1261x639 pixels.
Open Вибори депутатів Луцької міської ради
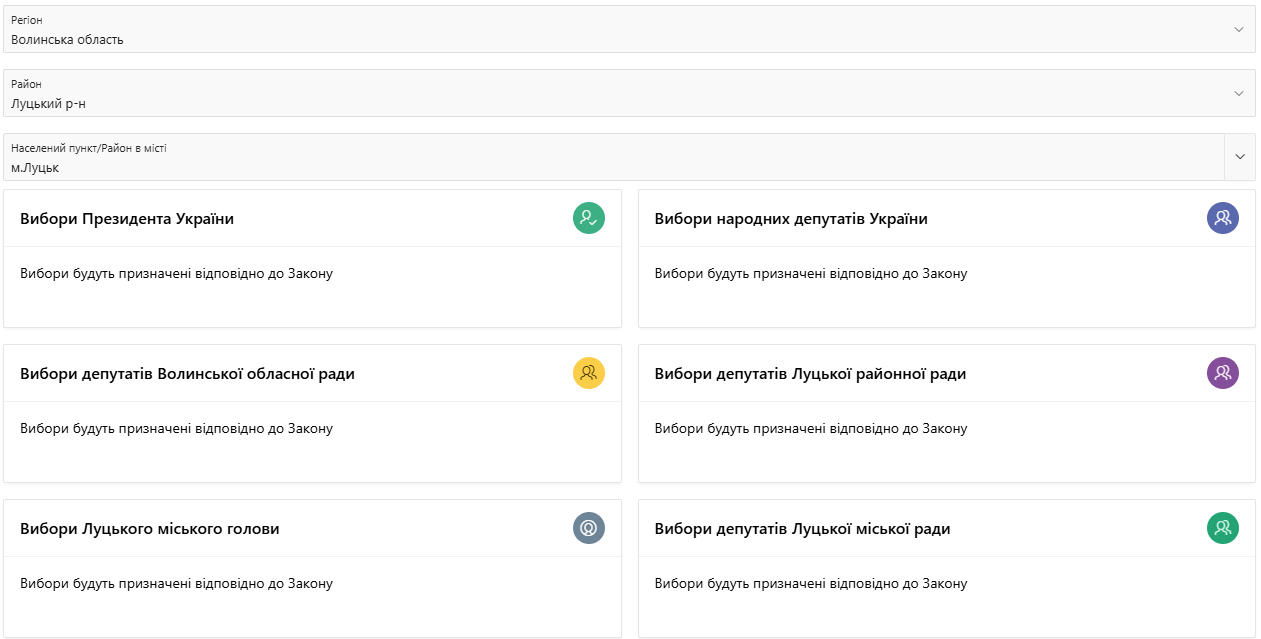click(802, 529)
